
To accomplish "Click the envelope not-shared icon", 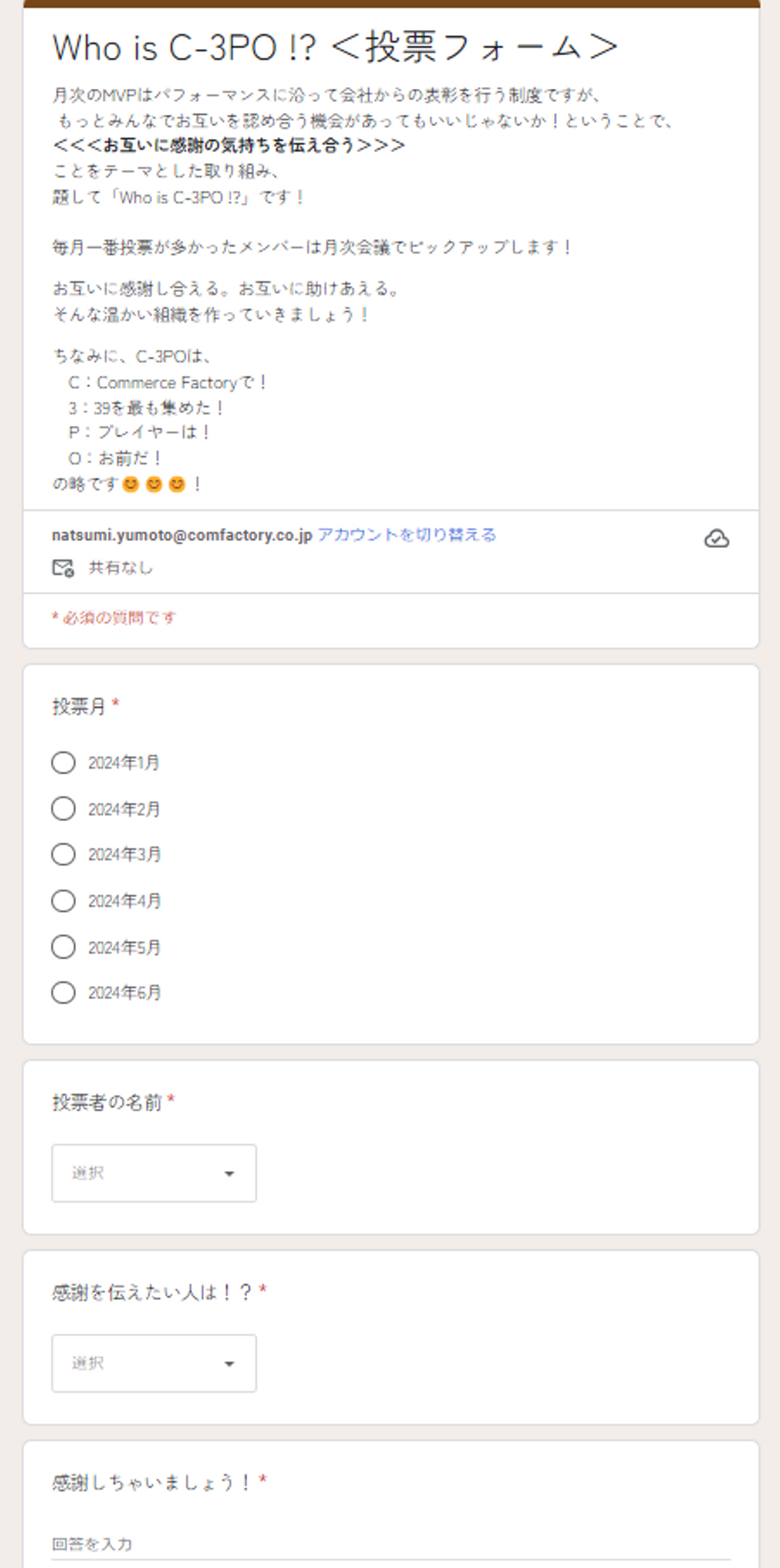I will tap(63, 568).
